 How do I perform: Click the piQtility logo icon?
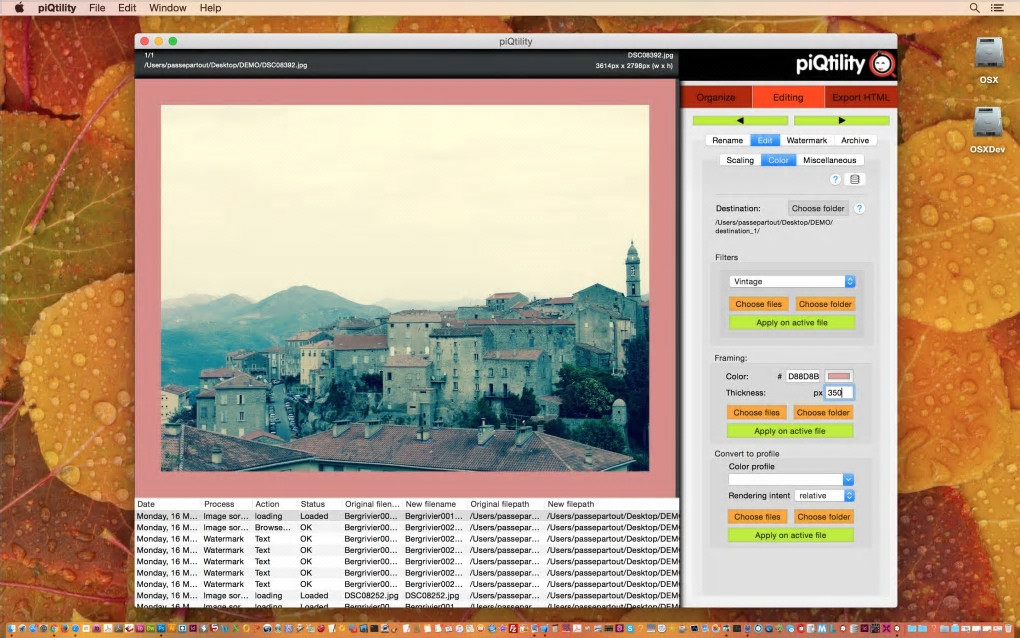tap(882, 64)
